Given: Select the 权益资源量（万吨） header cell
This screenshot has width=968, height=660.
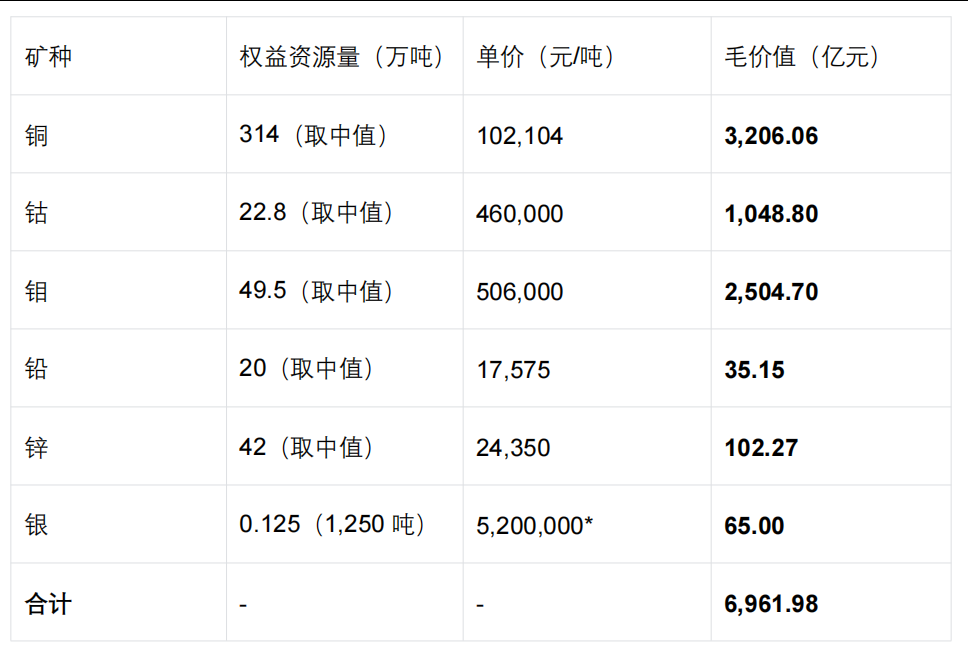Looking at the screenshot, I should 341,57.
